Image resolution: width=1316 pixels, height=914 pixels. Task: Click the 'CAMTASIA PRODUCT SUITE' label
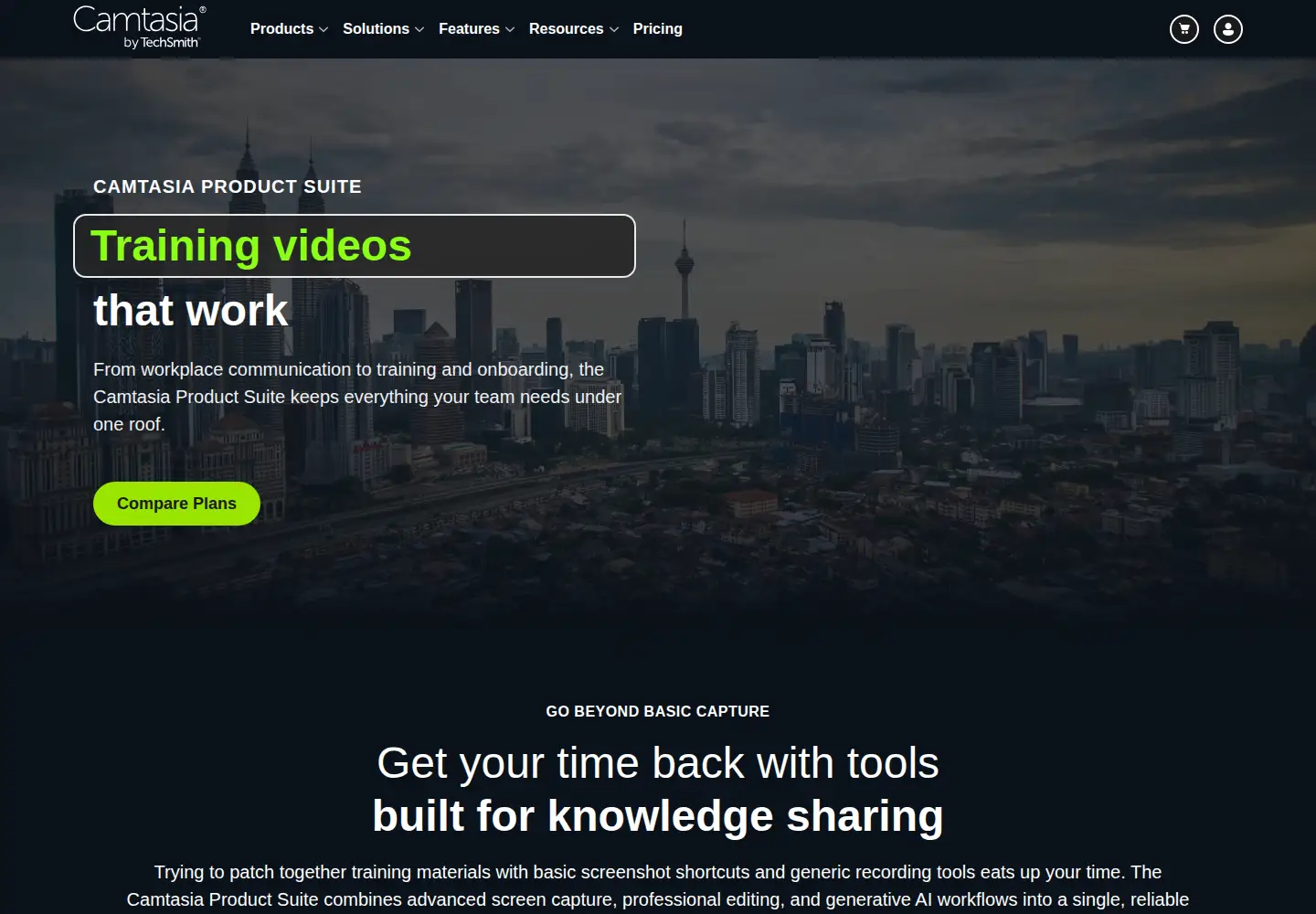click(x=228, y=186)
